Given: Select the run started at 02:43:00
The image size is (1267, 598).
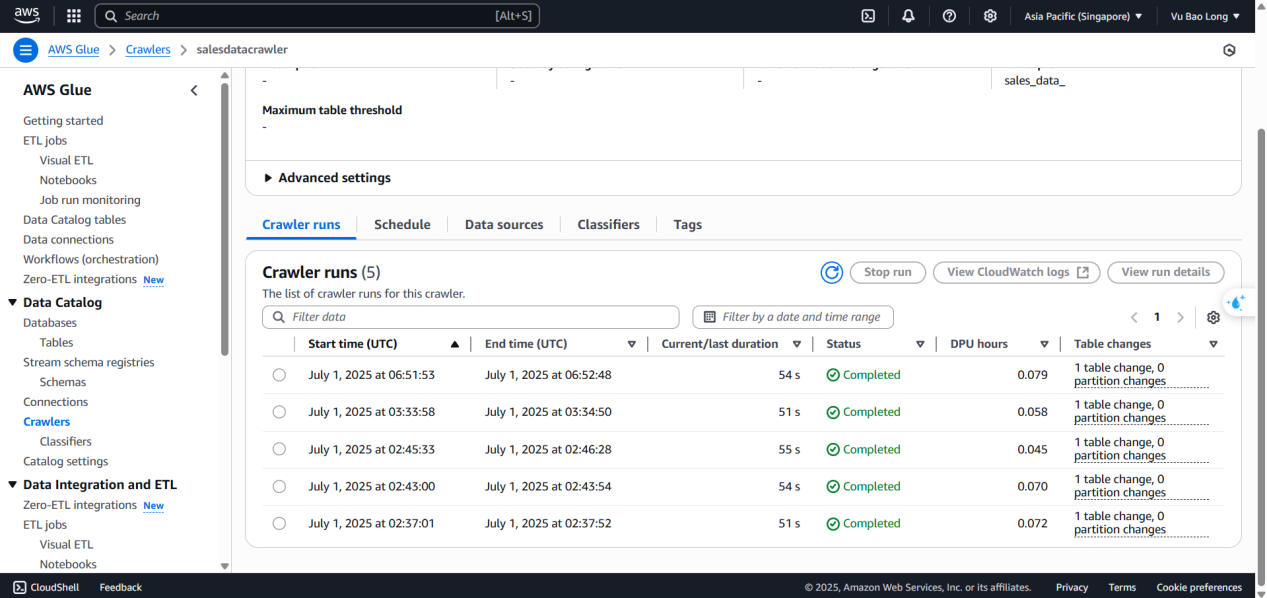Looking at the screenshot, I should 279,486.
